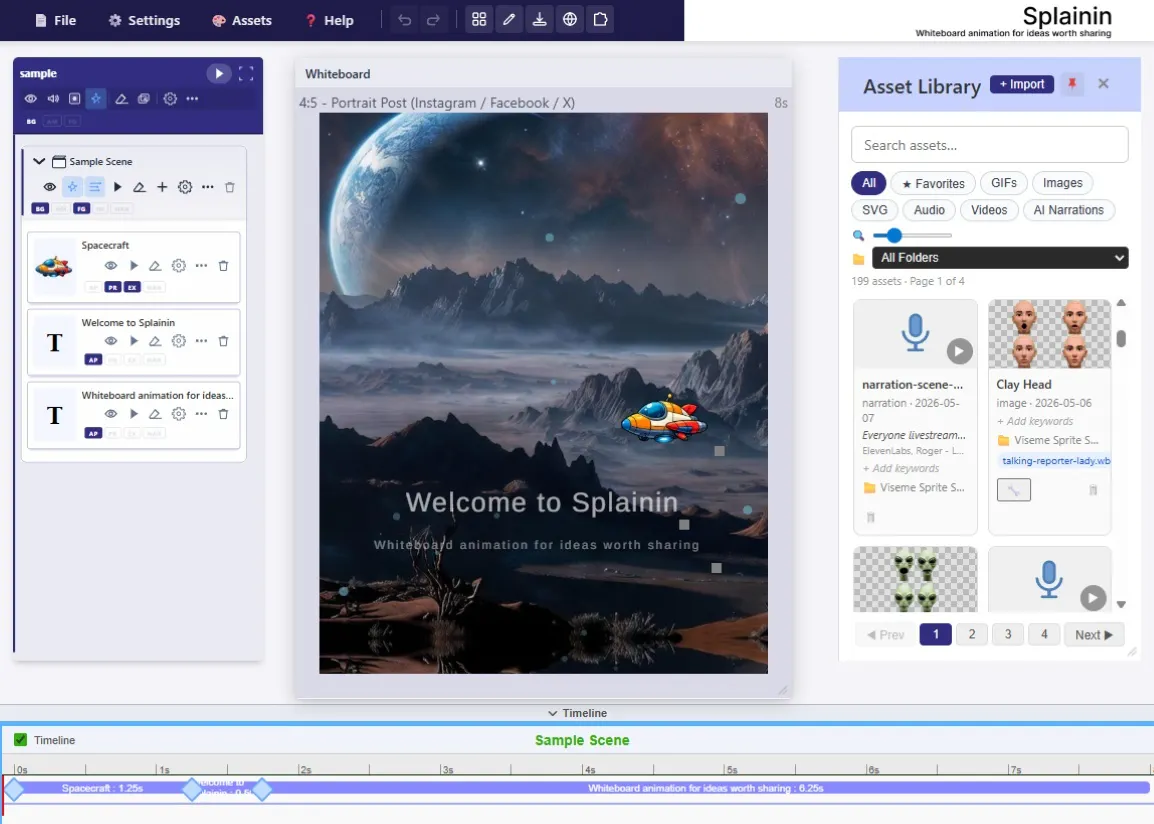Click the redo arrow in top toolbar
This screenshot has height=824, width=1154.
coord(433,20)
